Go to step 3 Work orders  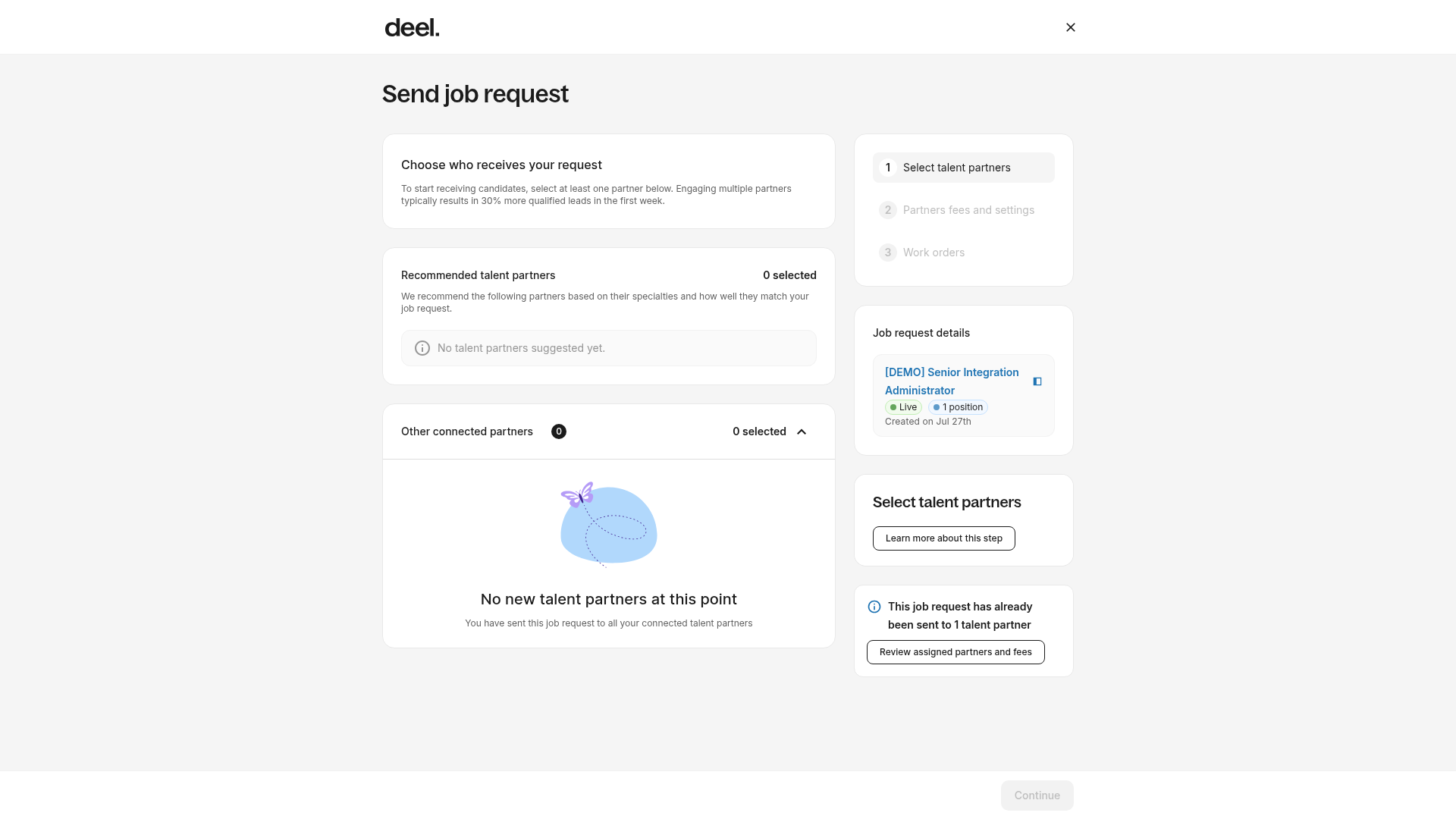[x=964, y=253]
